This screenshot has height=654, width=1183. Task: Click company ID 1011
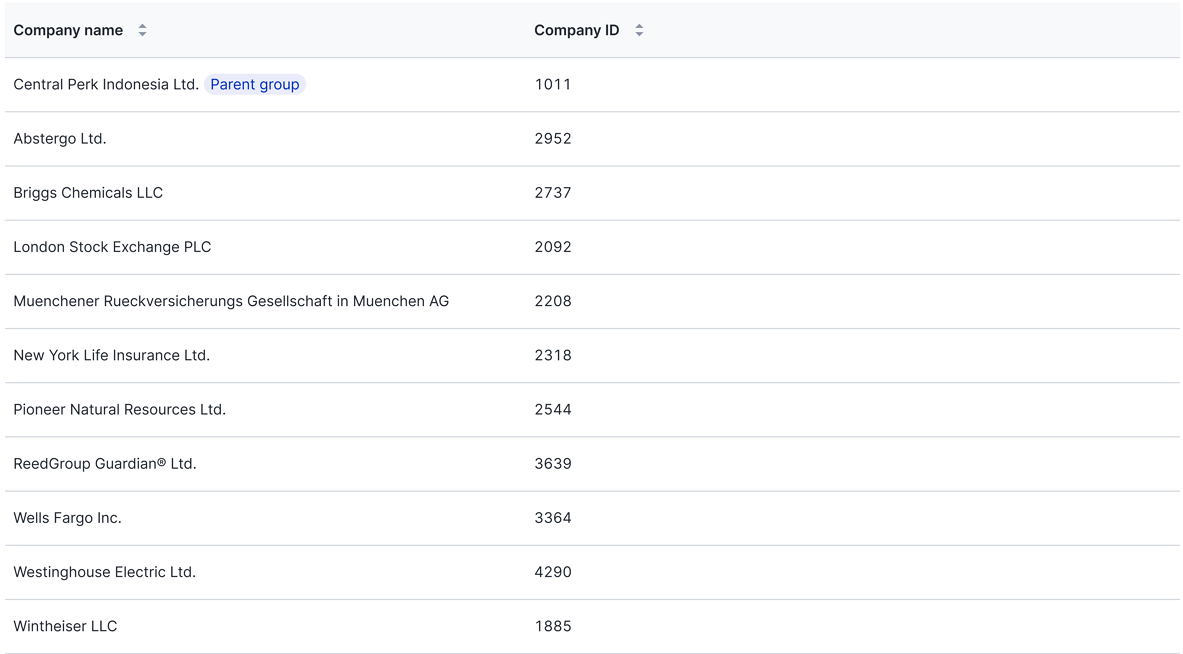point(553,84)
